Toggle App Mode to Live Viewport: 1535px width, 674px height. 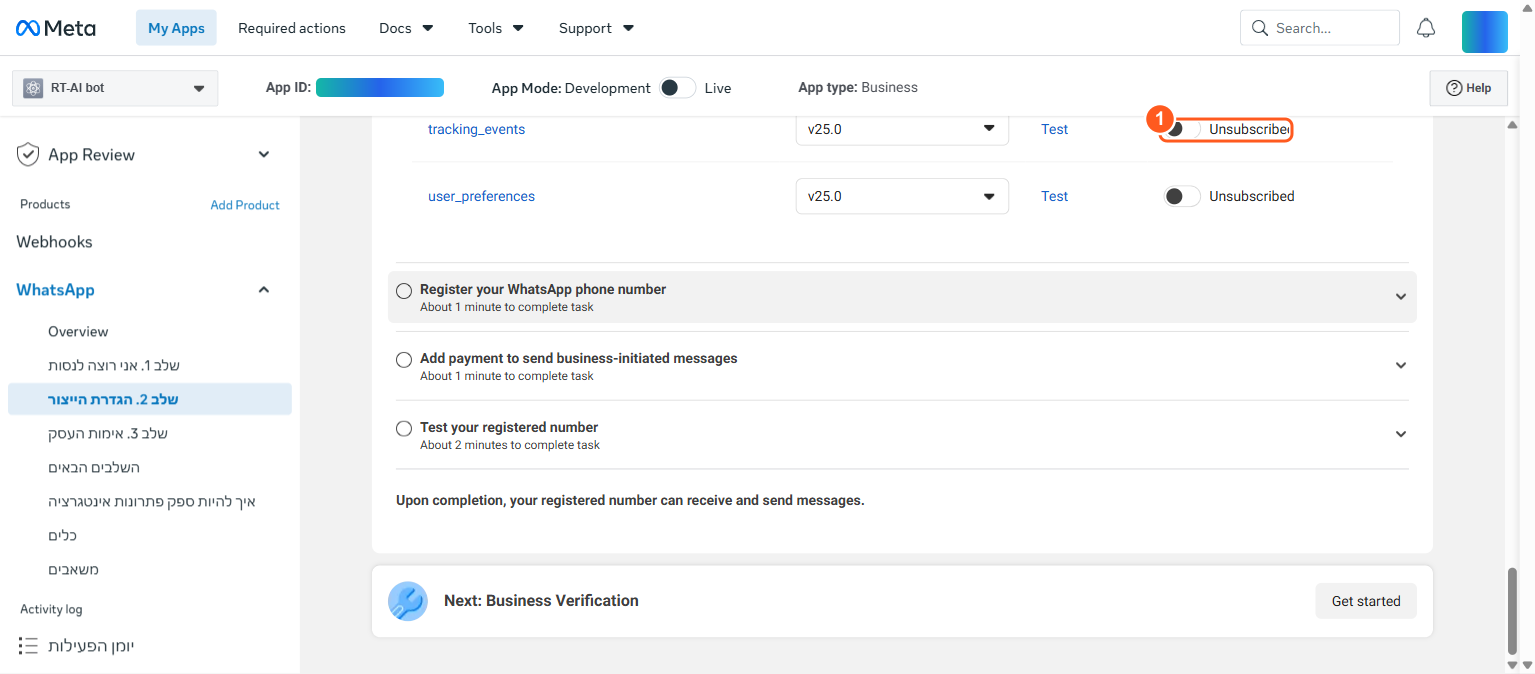(x=677, y=88)
